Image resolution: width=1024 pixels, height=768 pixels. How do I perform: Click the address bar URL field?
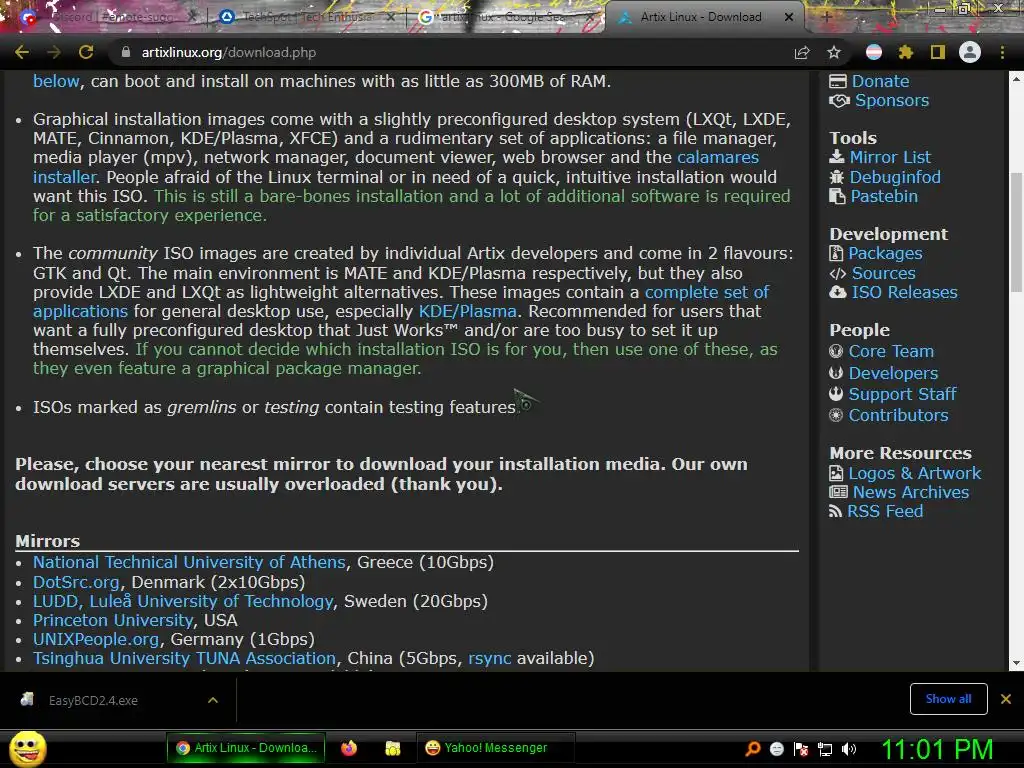(451, 52)
